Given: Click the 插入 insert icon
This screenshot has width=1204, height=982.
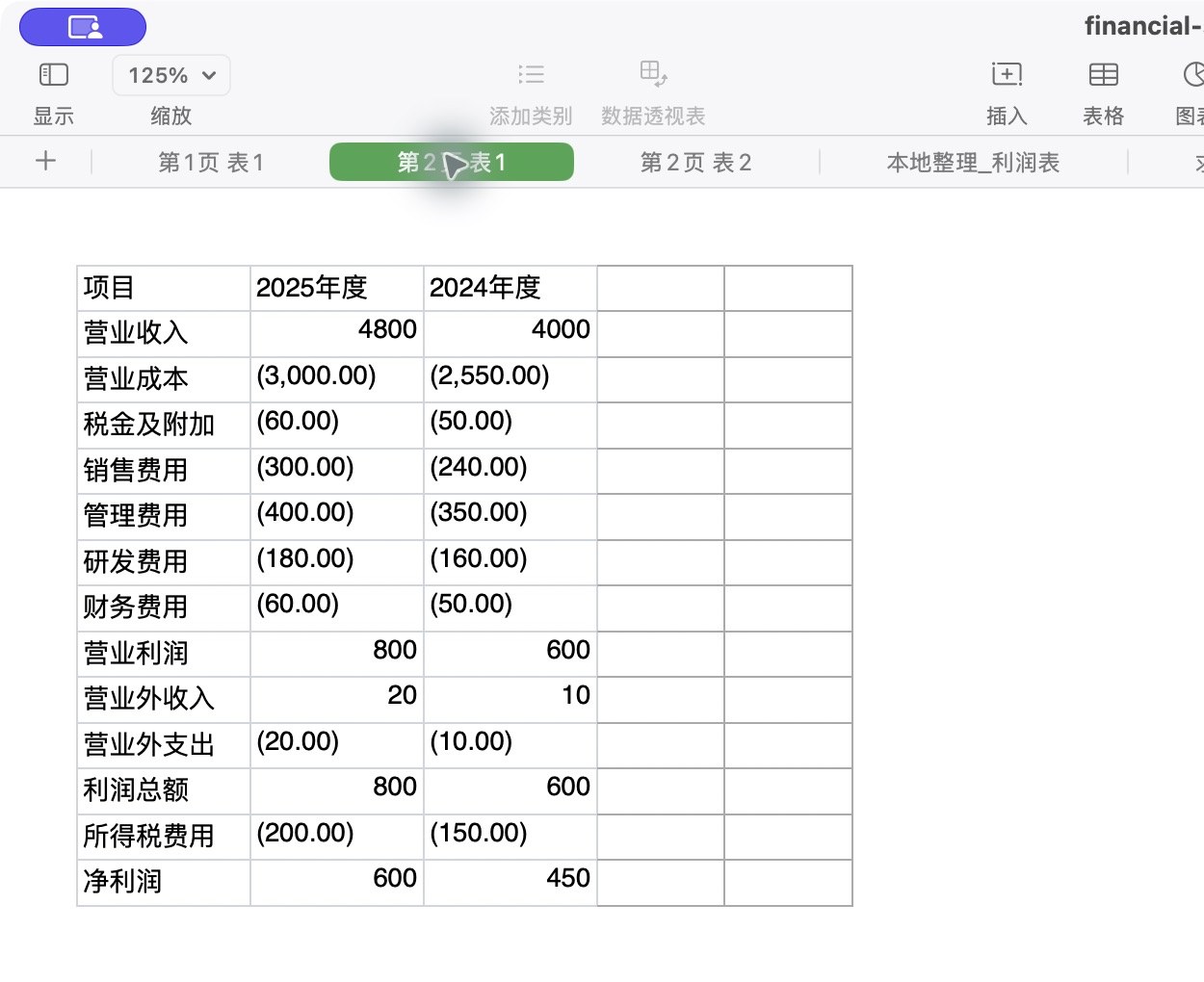Looking at the screenshot, I should pos(1007,74).
